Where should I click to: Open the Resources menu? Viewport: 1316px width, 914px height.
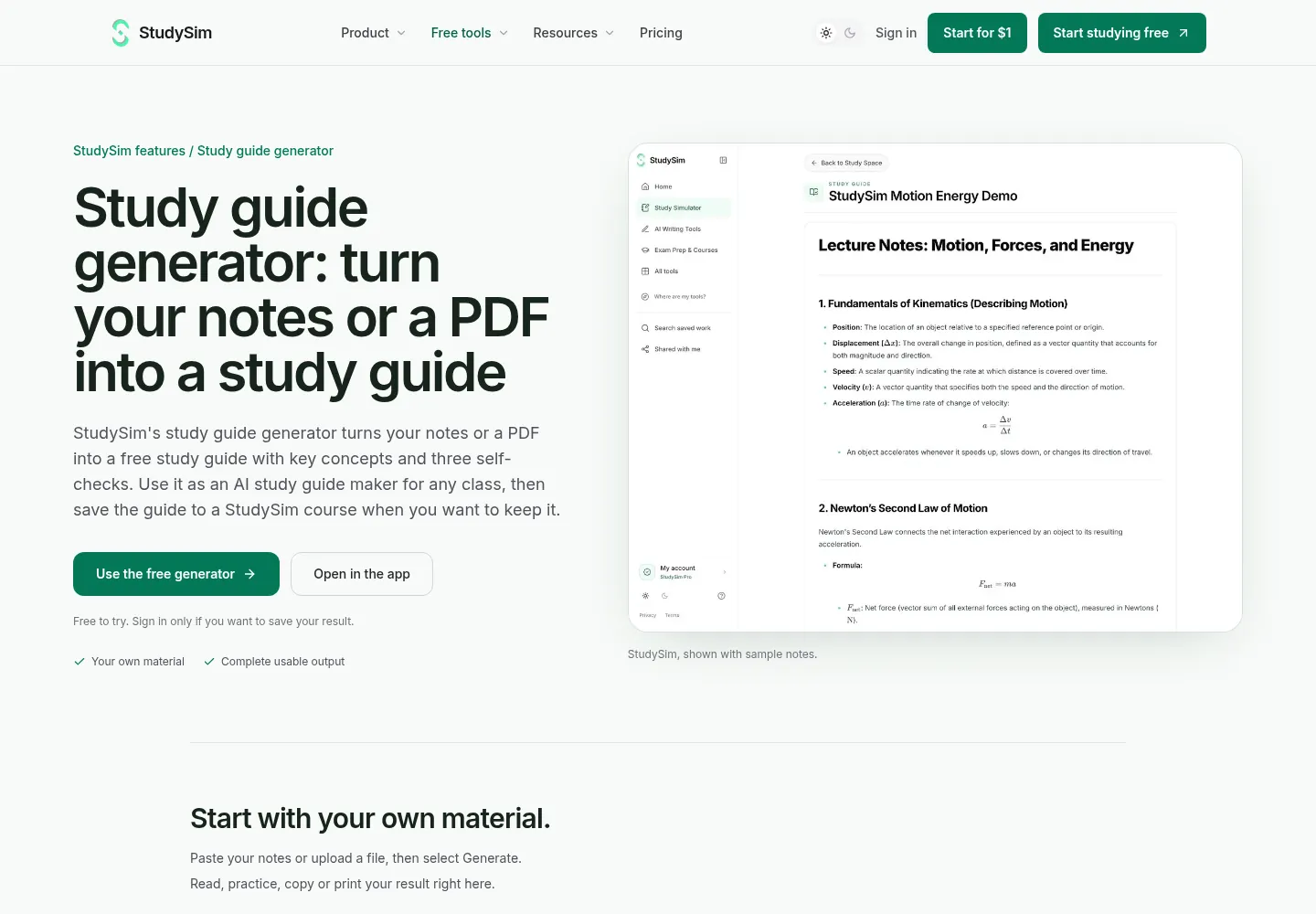[574, 33]
